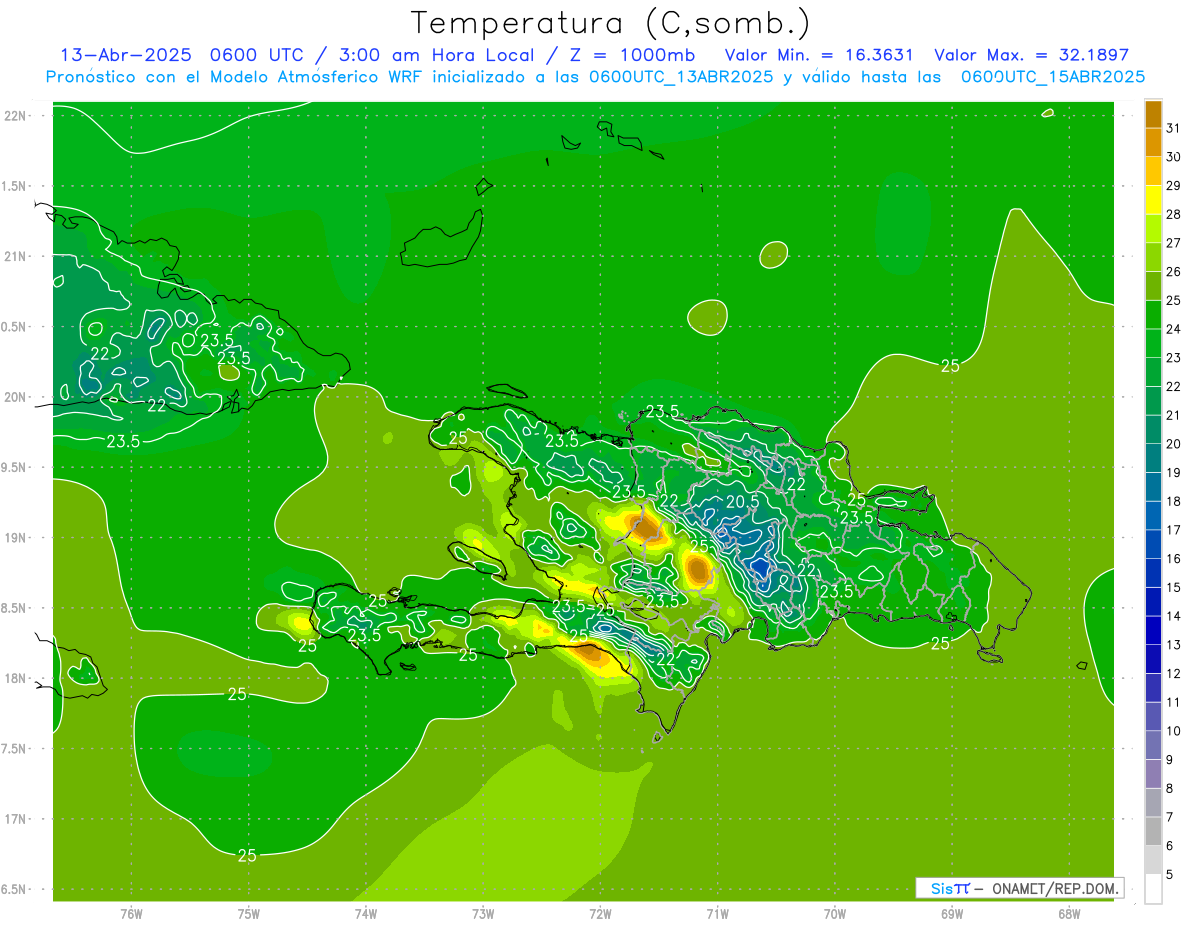Click the "68W" longitude axis label

(1069, 913)
